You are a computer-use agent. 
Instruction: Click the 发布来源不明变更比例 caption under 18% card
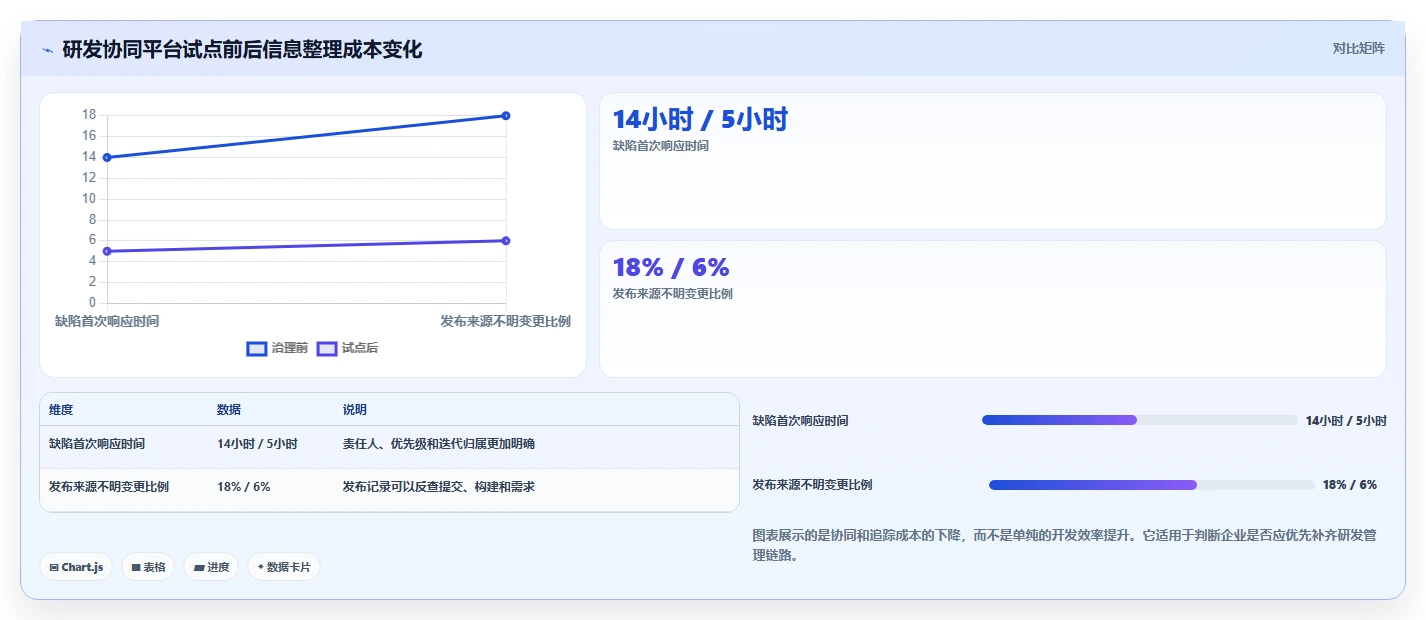(x=672, y=294)
